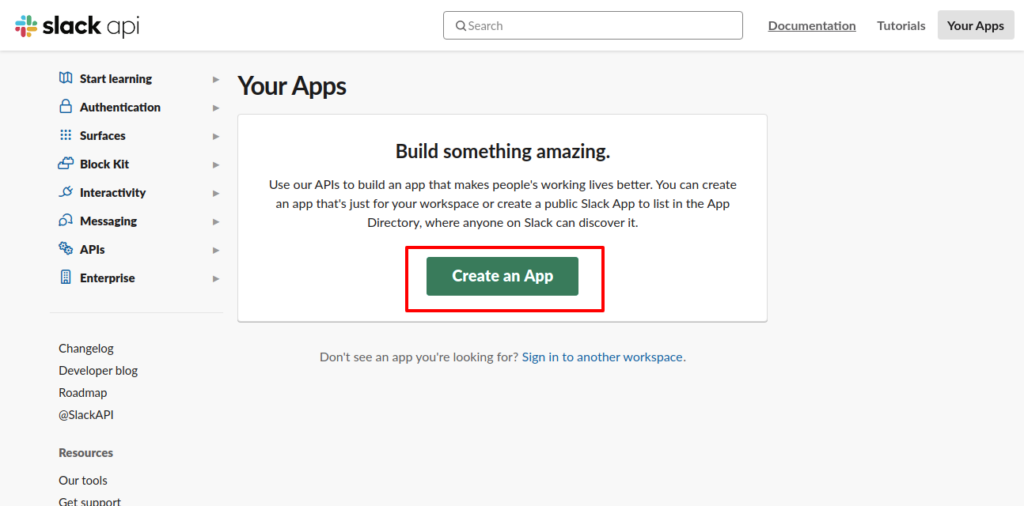Click the Messaging icon in sidebar
Image resolution: width=1024 pixels, height=506 pixels.
tap(66, 221)
